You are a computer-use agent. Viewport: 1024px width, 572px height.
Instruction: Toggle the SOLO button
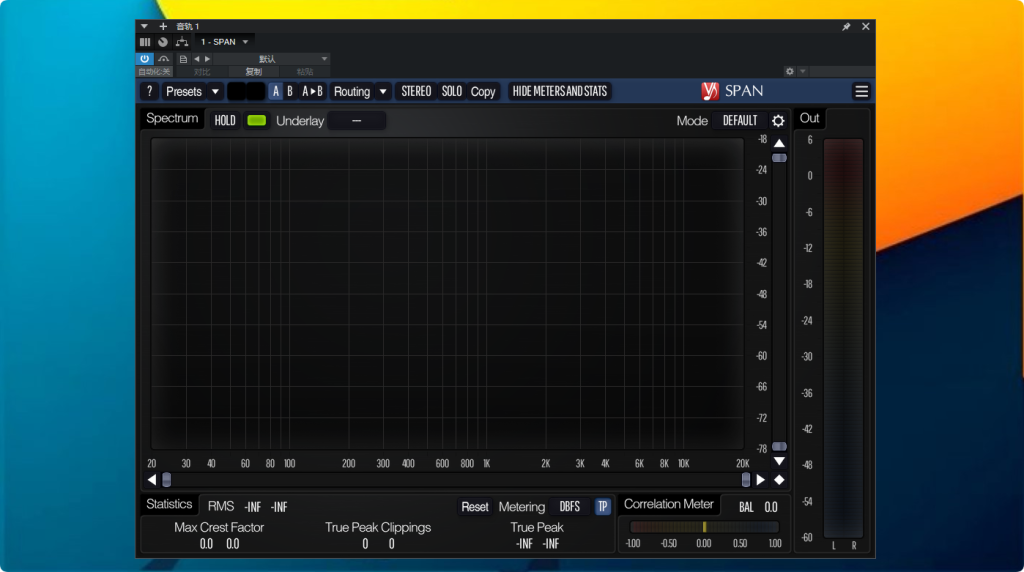point(451,91)
